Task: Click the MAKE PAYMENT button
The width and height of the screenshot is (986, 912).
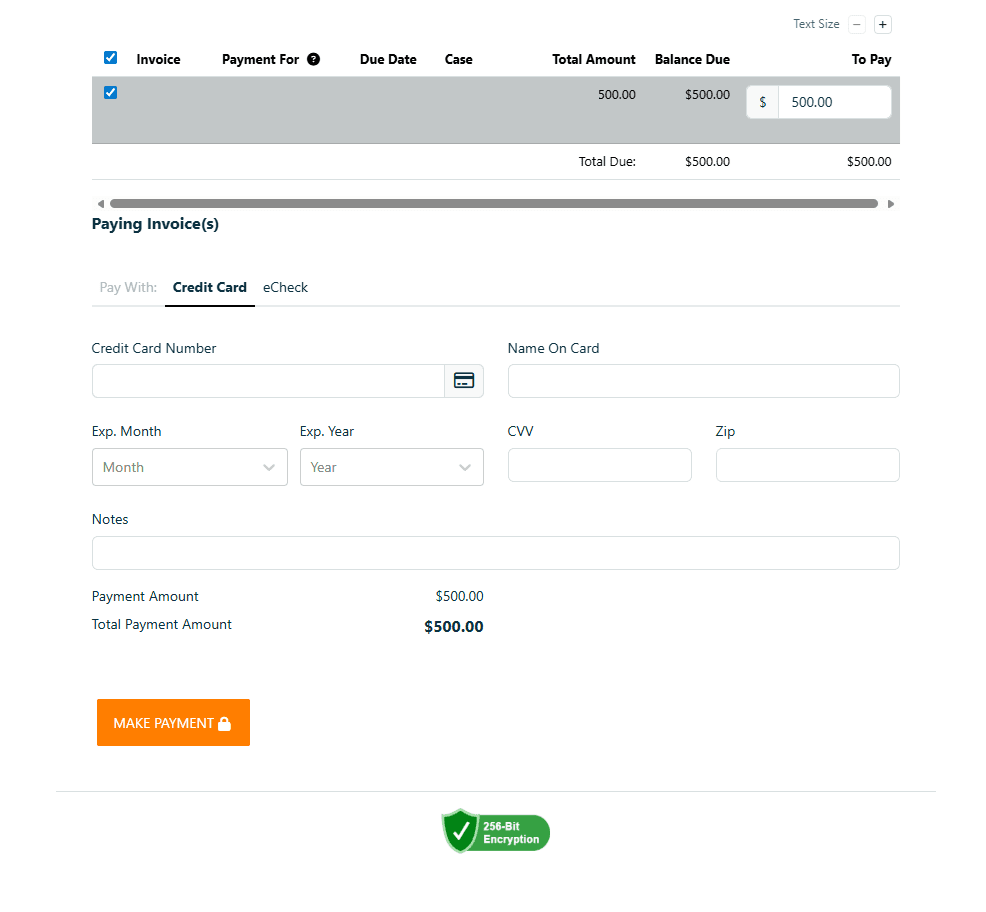Action: pyautogui.click(x=173, y=722)
